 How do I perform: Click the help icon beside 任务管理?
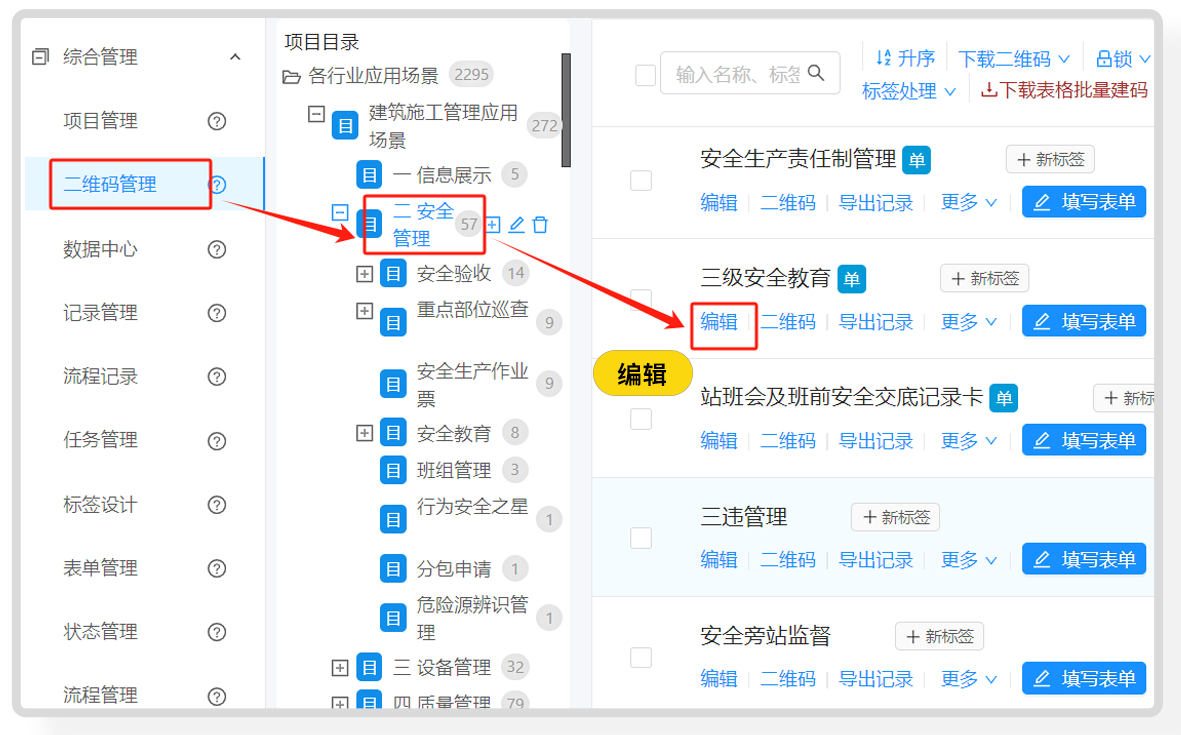coord(217,441)
